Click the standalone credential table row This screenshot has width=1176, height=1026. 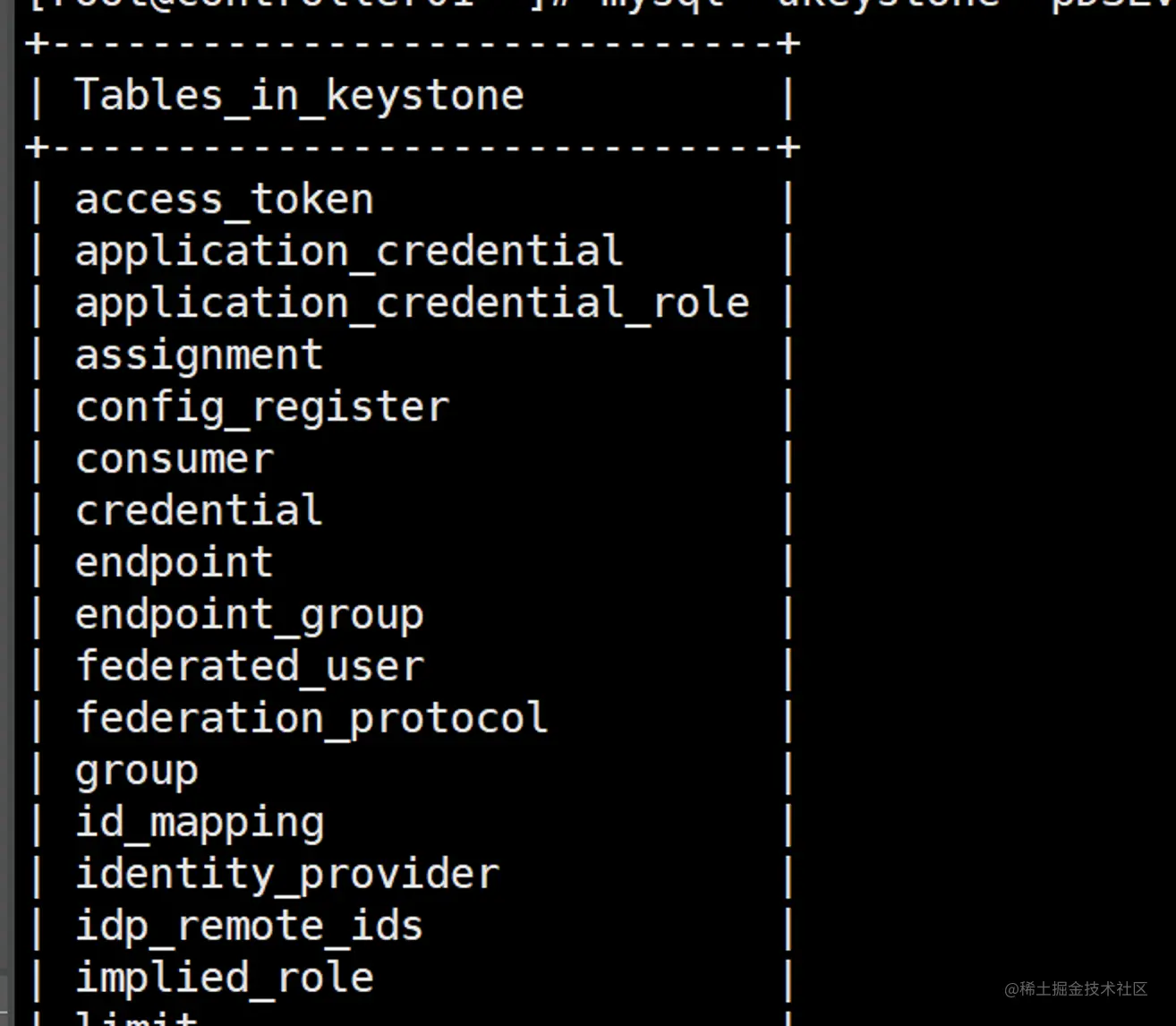point(199,511)
